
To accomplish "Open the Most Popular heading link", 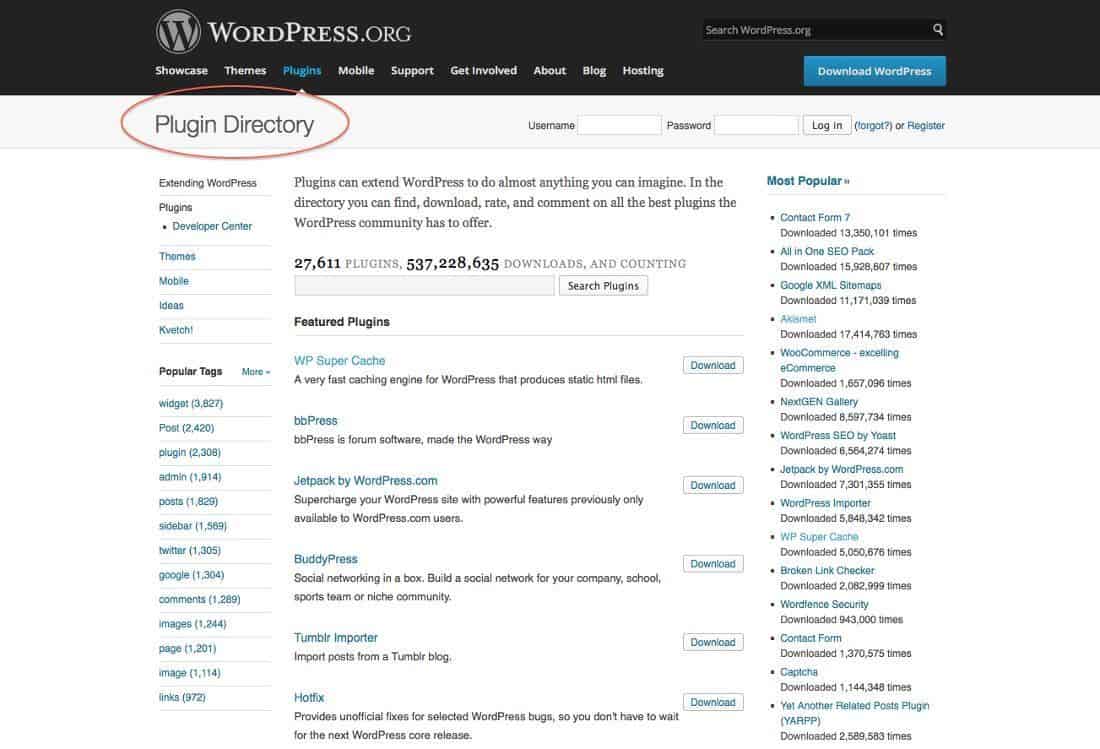I will (807, 181).
